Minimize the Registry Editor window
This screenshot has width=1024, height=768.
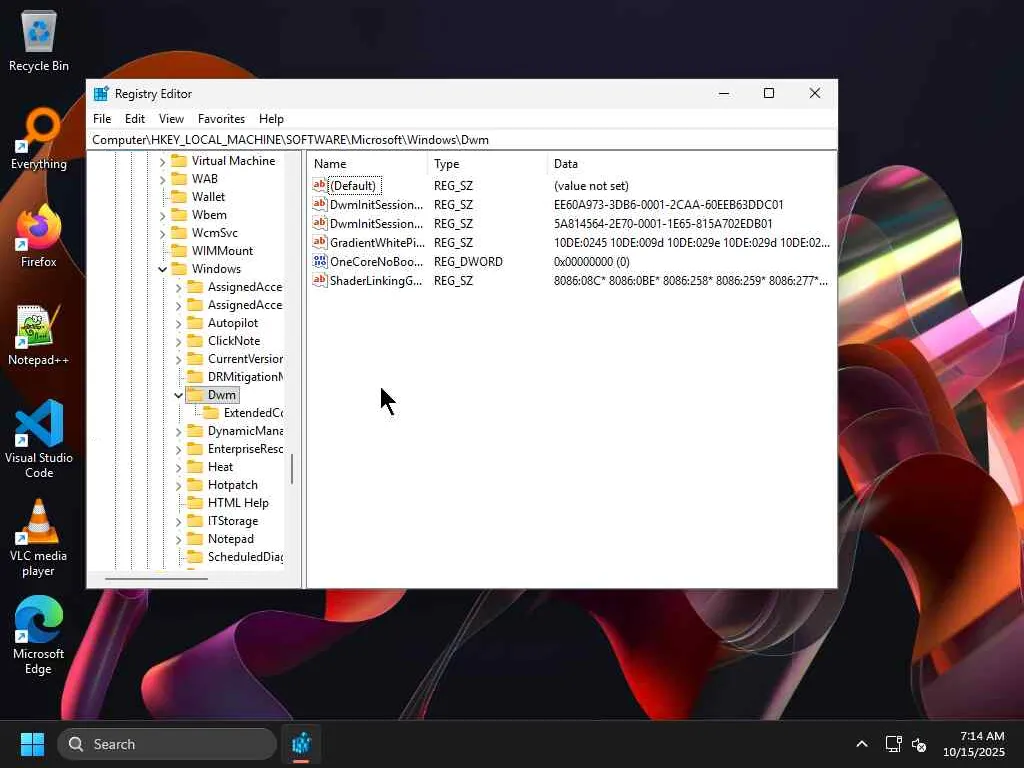coord(724,93)
